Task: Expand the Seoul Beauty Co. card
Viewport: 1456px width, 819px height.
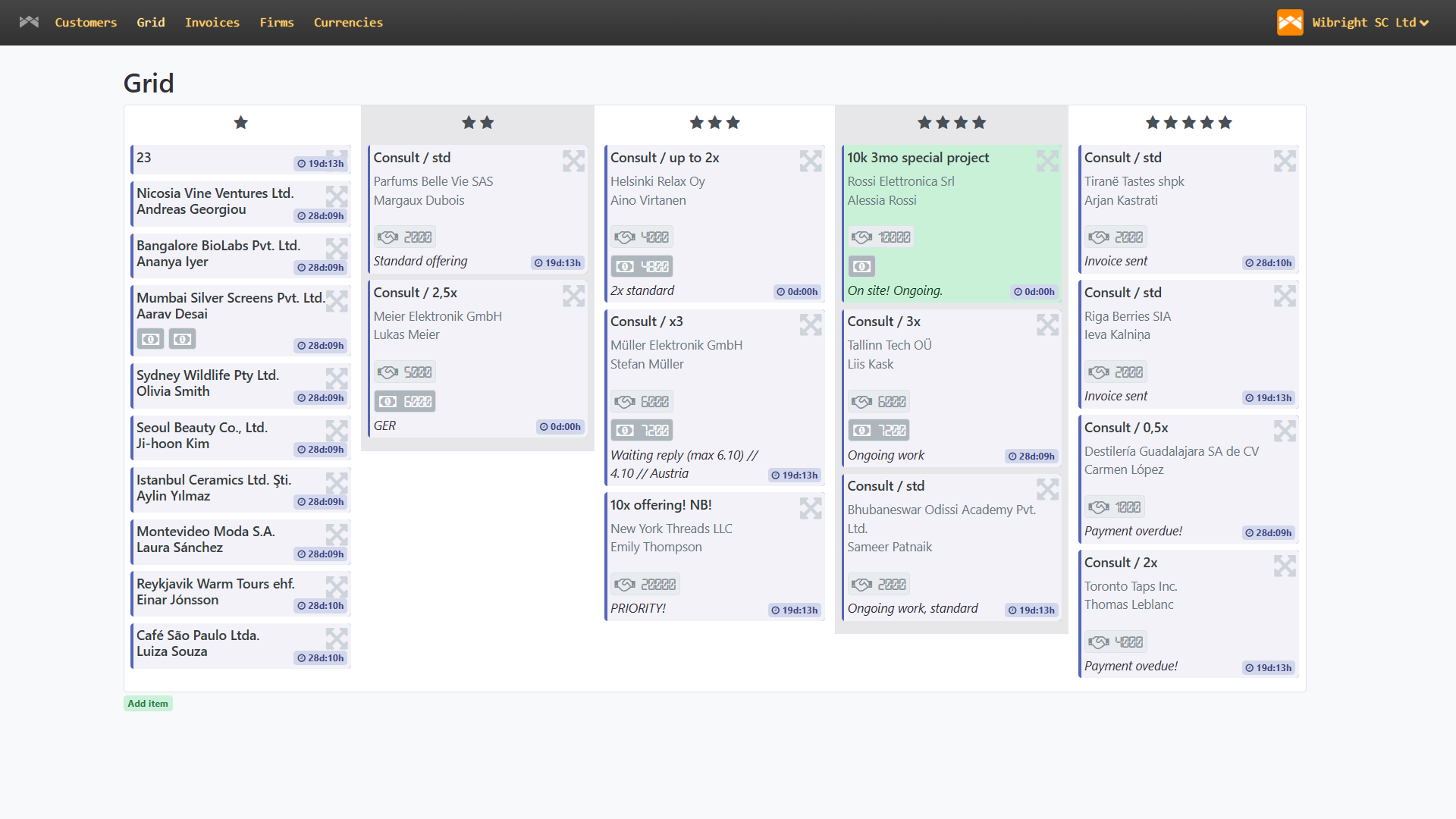Action: [x=337, y=431]
